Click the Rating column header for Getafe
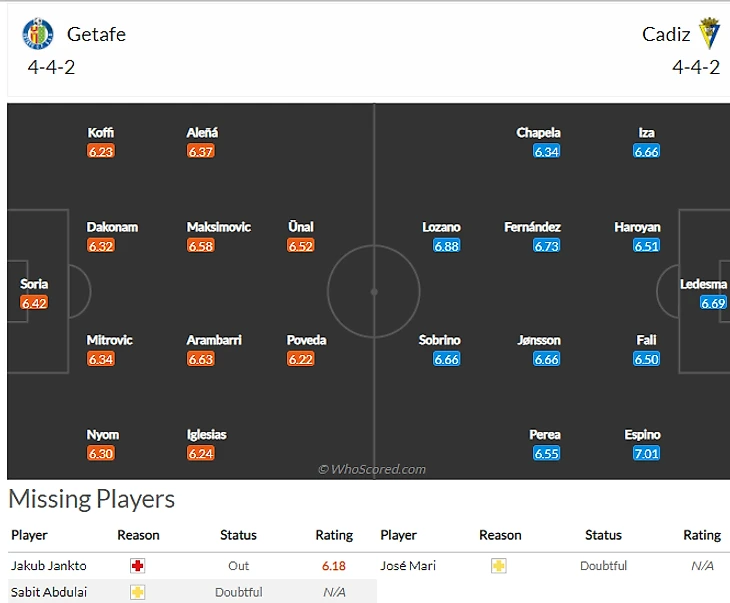Screen dimensions: 730x603 [334, 535]
